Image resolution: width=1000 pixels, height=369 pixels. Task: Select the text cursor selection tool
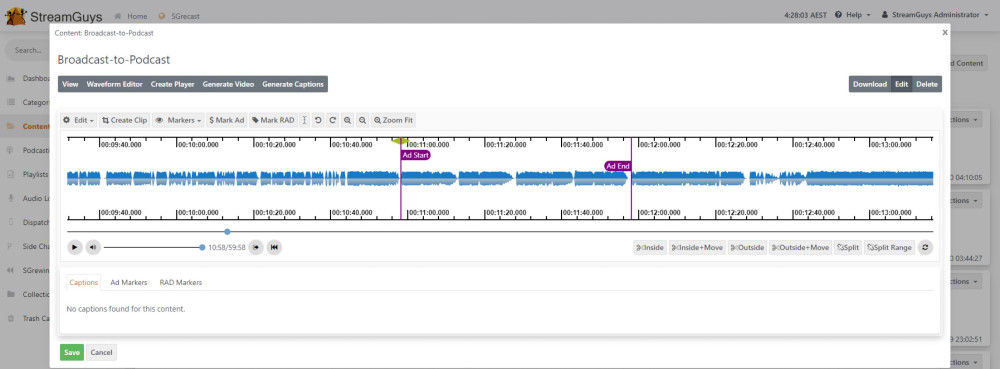[304, 120]
